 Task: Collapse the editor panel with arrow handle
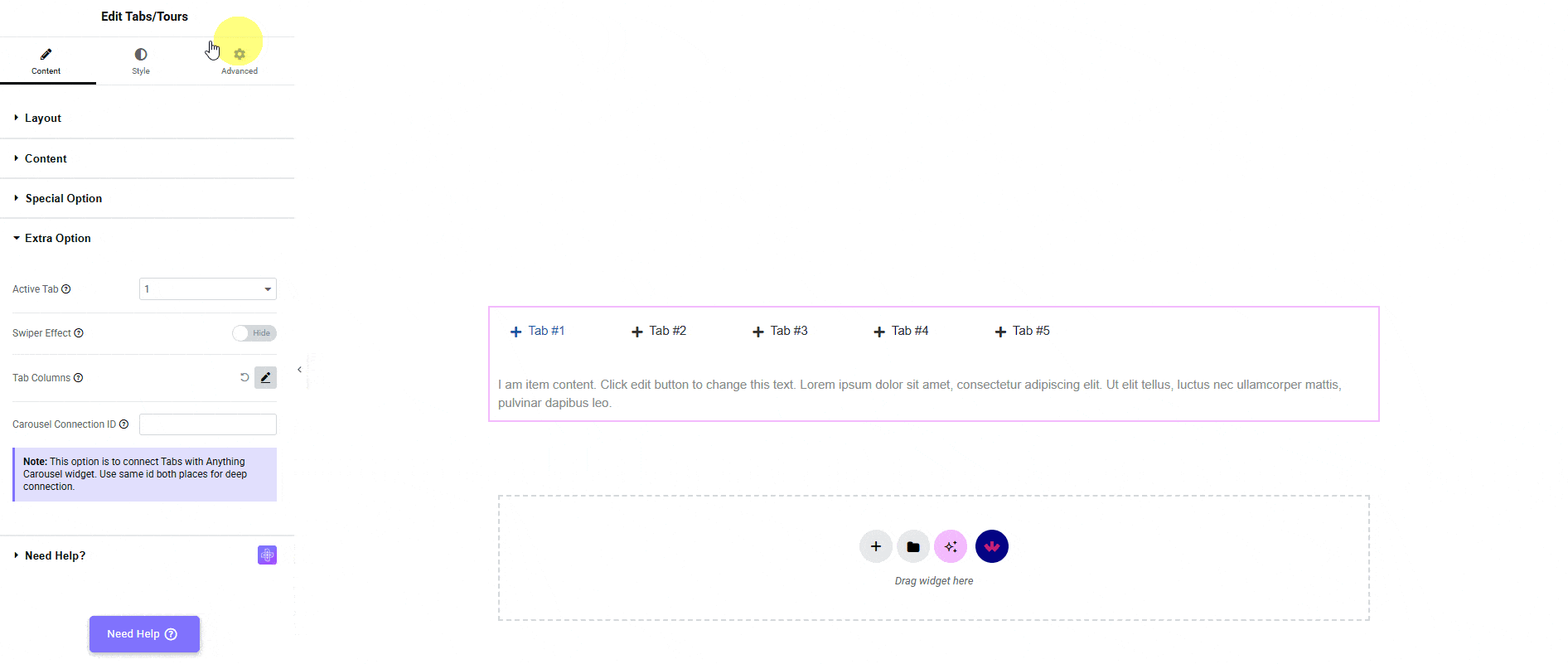pos(299,370)
